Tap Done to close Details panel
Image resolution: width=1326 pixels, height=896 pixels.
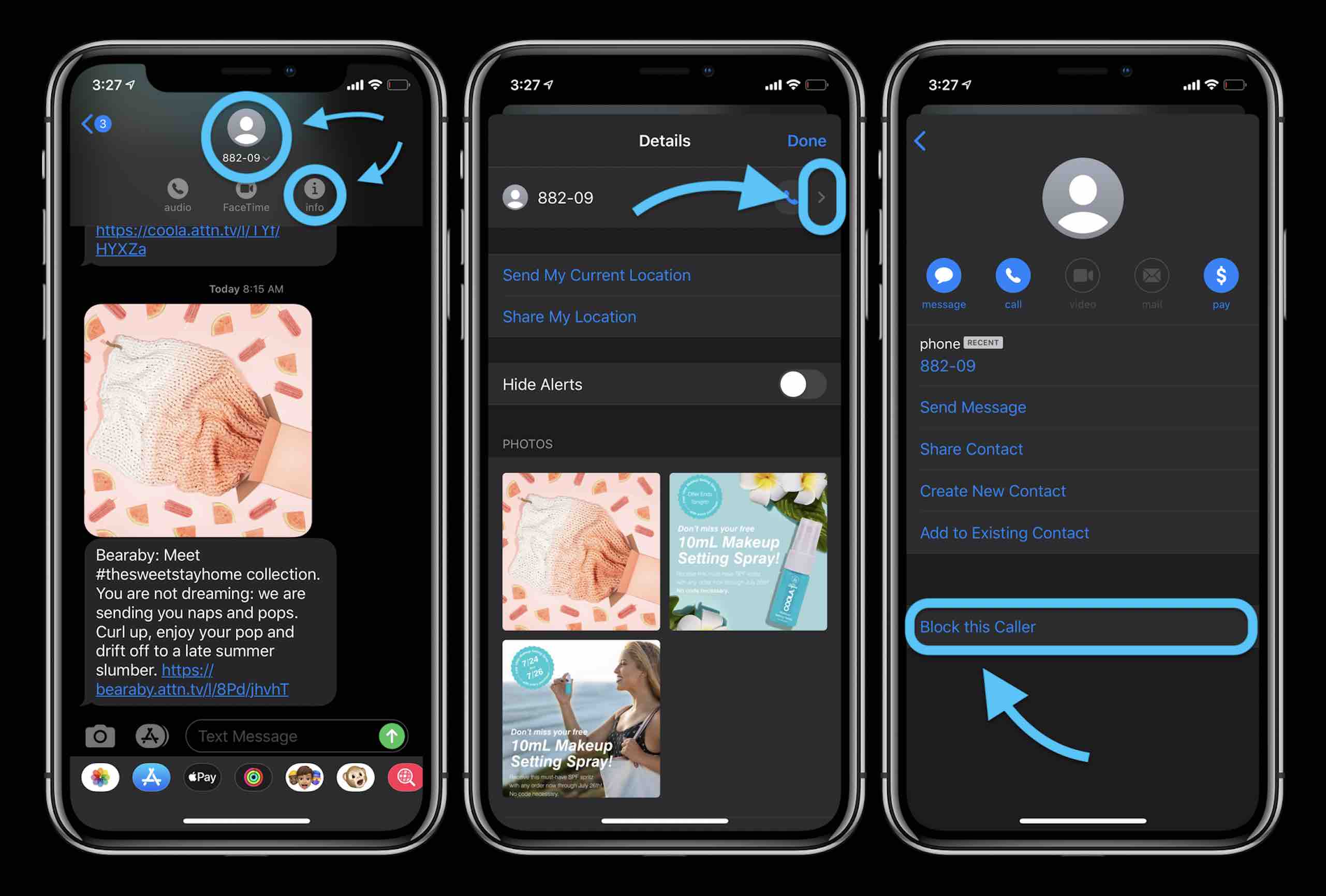click(x=805, y=140)
